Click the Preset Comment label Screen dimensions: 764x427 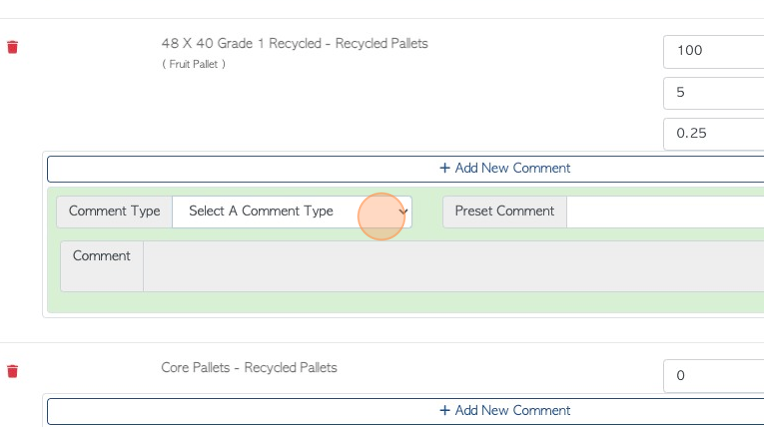pyautogui.click(x=505, y=212)
